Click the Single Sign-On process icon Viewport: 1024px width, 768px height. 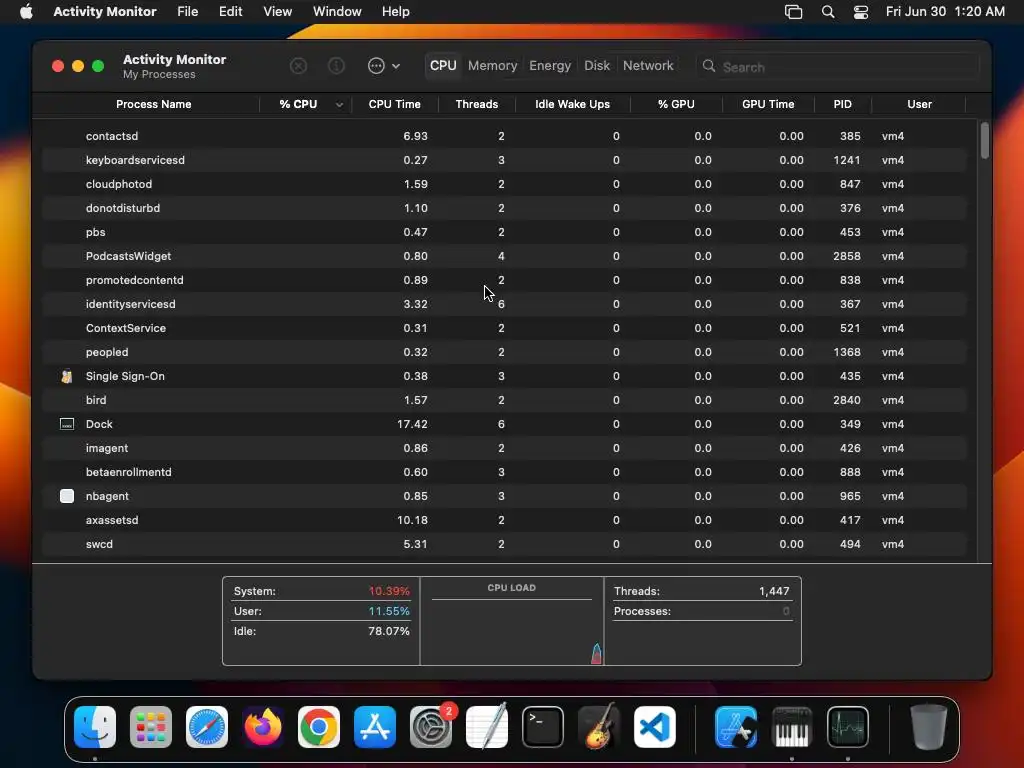click(x=67, y=376)
